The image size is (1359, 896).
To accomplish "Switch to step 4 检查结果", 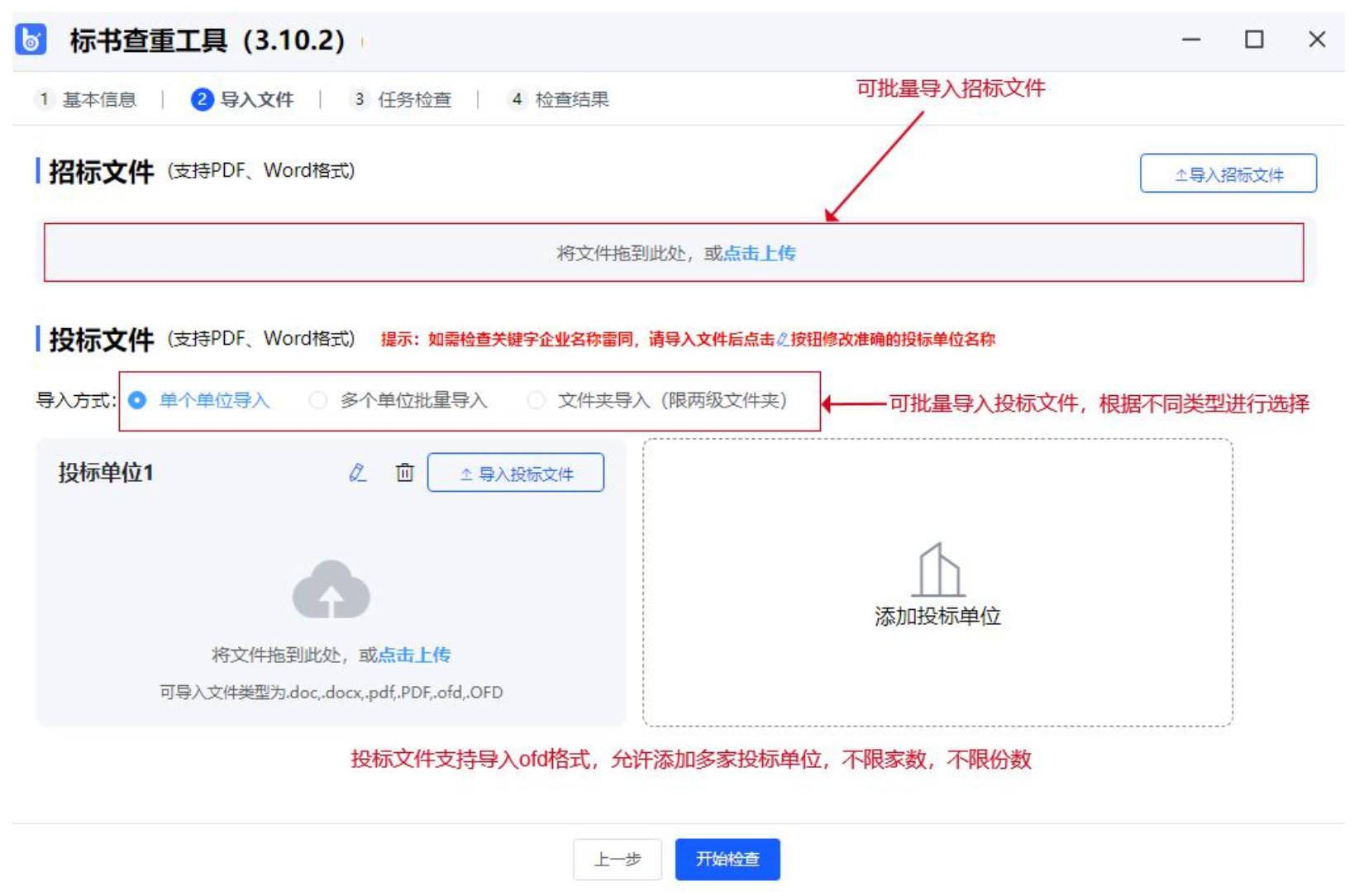I will [559, 100].
